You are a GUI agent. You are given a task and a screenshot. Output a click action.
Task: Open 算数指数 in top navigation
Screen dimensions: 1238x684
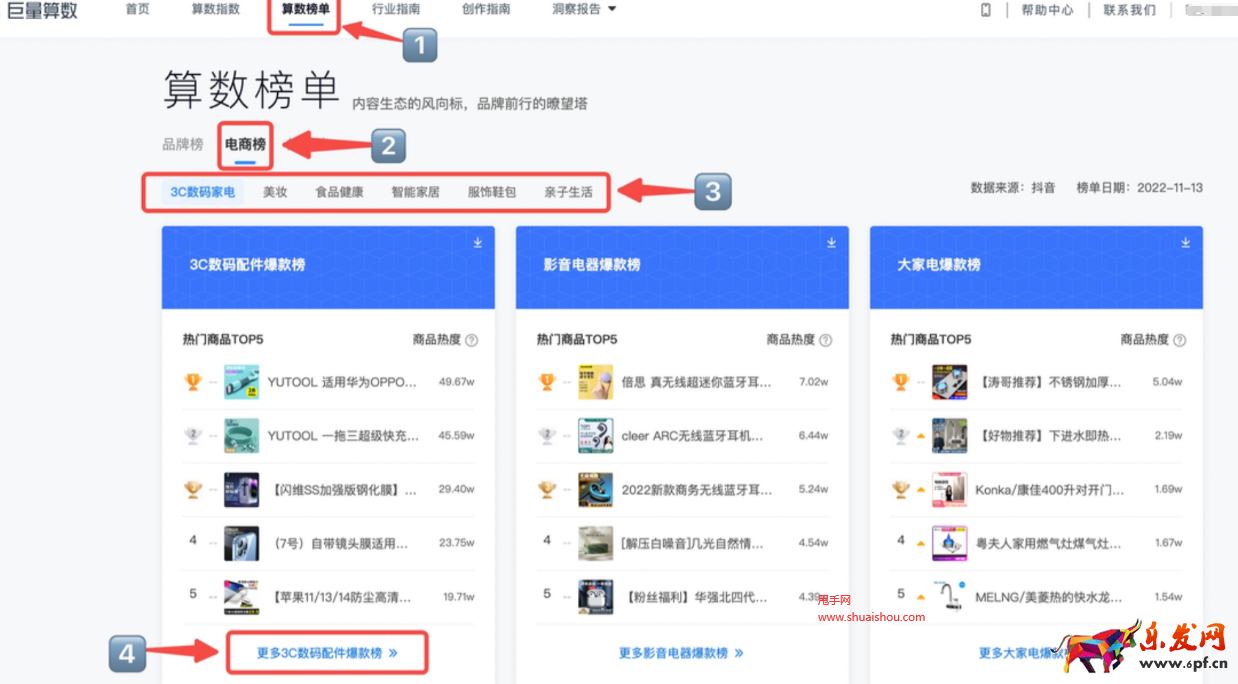click(216, 9)
